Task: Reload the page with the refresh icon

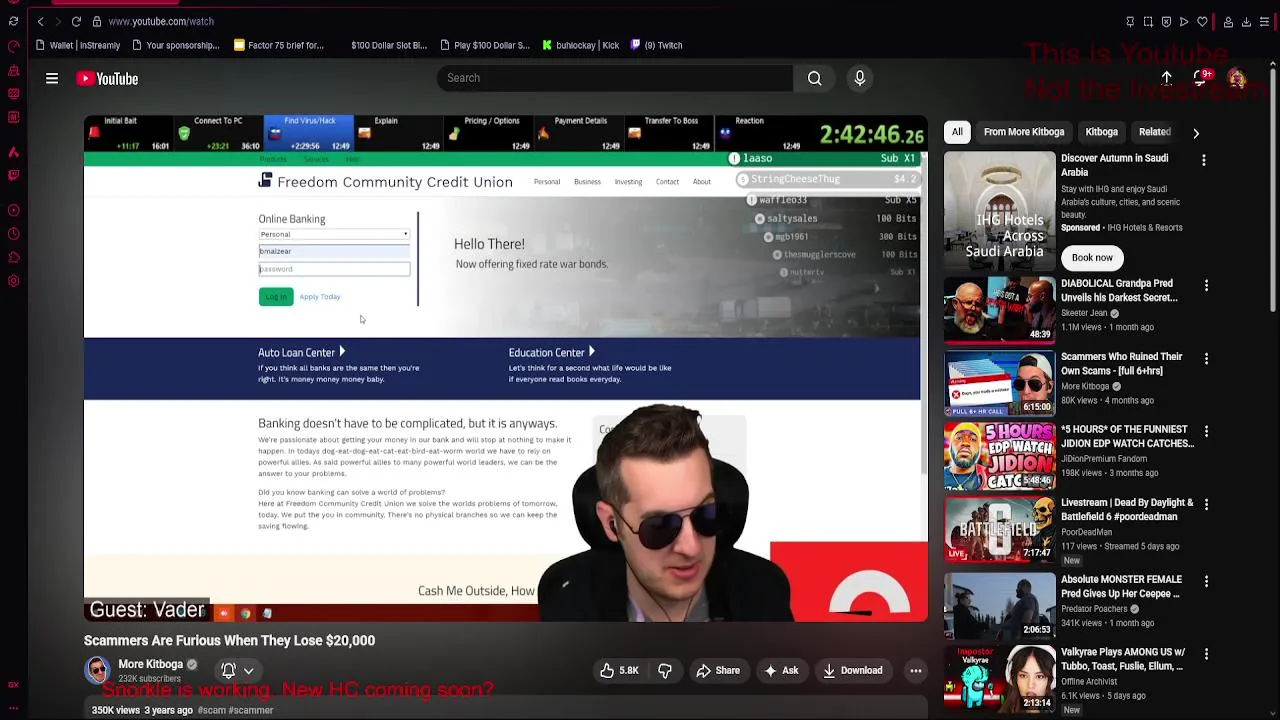Action: (76, 21)
